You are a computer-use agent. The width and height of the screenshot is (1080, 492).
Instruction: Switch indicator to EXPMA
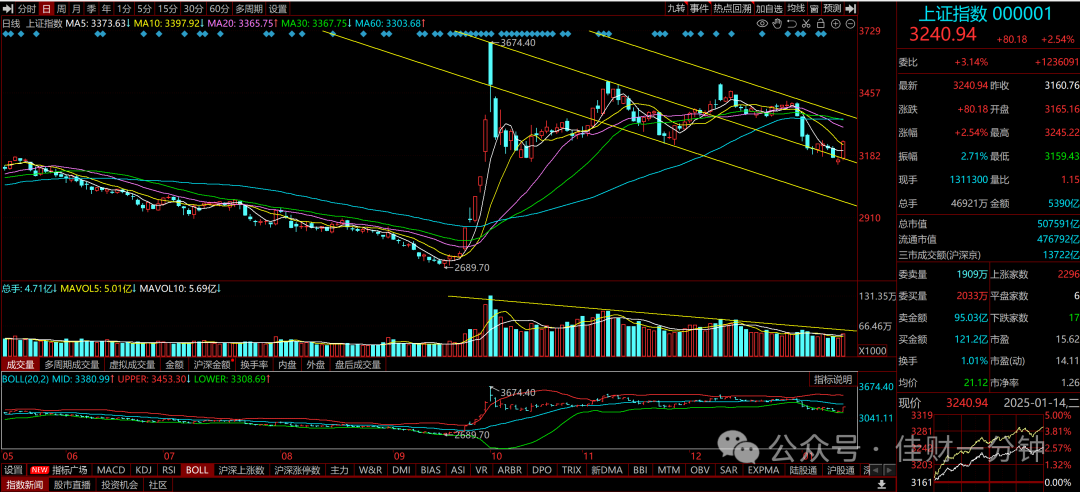765,470
